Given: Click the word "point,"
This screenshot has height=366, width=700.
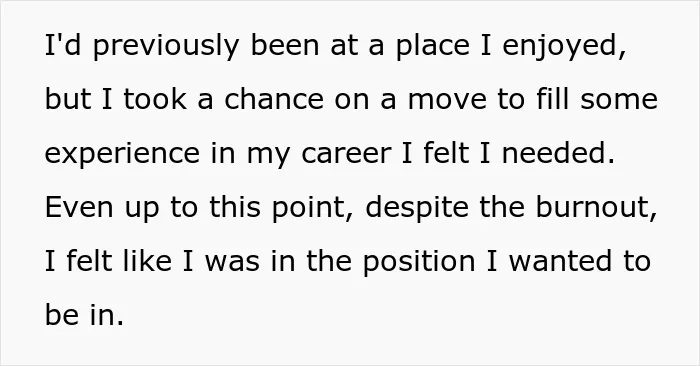Looking at the screenshot, I should click(312, 208).
